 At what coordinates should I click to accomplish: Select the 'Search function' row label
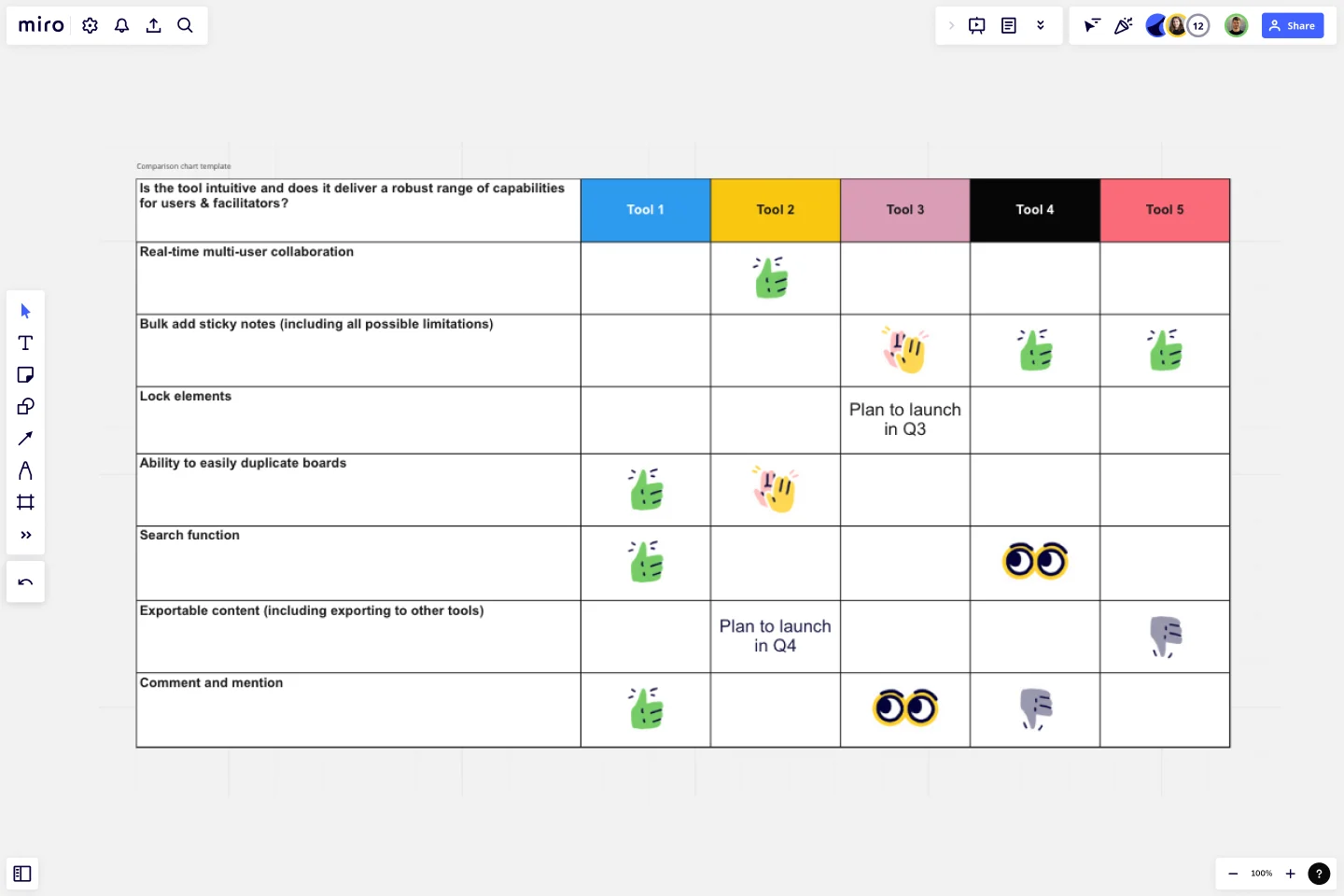(189, 535)
